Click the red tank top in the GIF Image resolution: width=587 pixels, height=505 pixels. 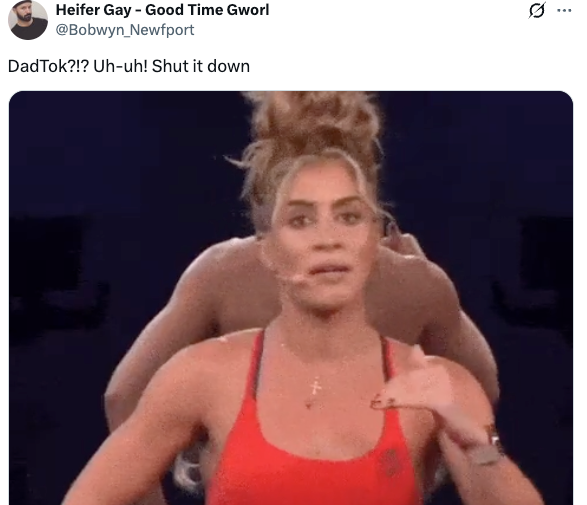(x=311, y=442)
